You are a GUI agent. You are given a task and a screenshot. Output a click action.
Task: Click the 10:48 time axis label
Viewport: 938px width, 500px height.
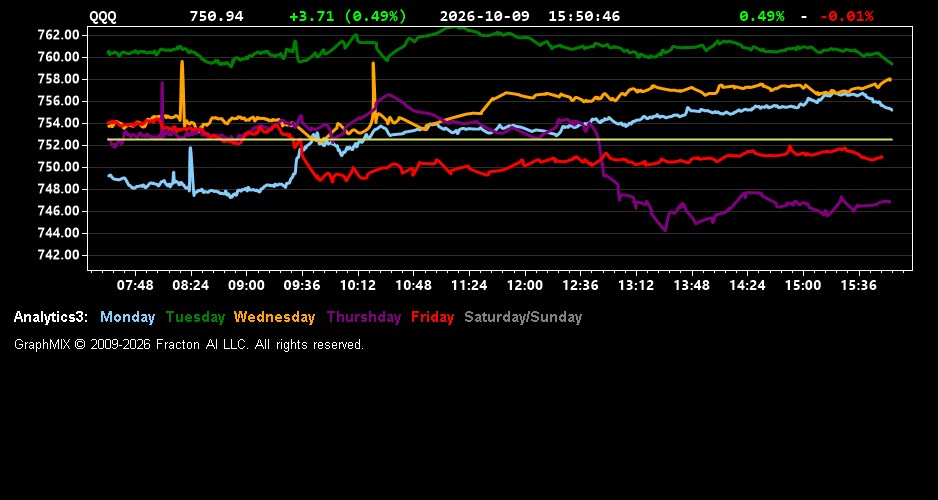(x=413, y=285)
